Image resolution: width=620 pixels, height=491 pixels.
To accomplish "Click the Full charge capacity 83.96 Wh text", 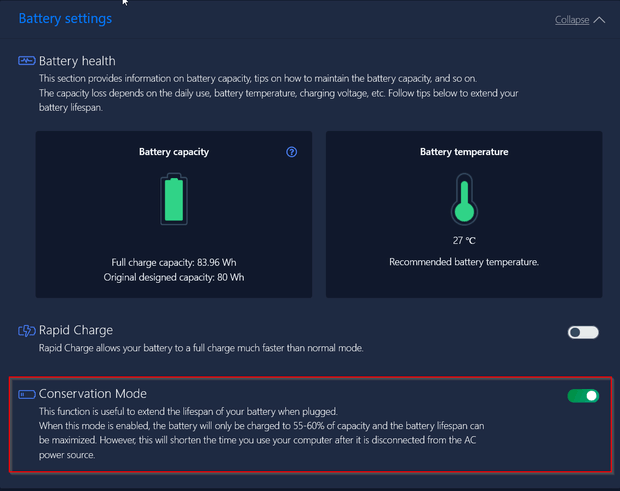I will 174,262.
